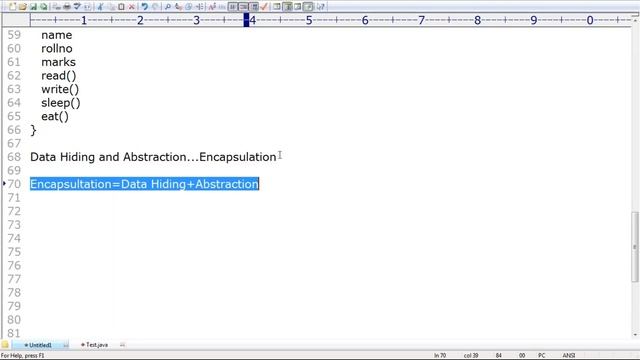Image resolution: width=640 pixels, height=360 pixels.
Task: Create a new document with New icon
Action: point(13,7)
